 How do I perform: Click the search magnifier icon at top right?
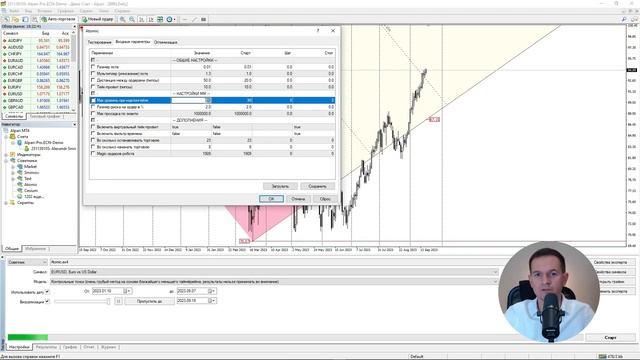tap(624, 19)
